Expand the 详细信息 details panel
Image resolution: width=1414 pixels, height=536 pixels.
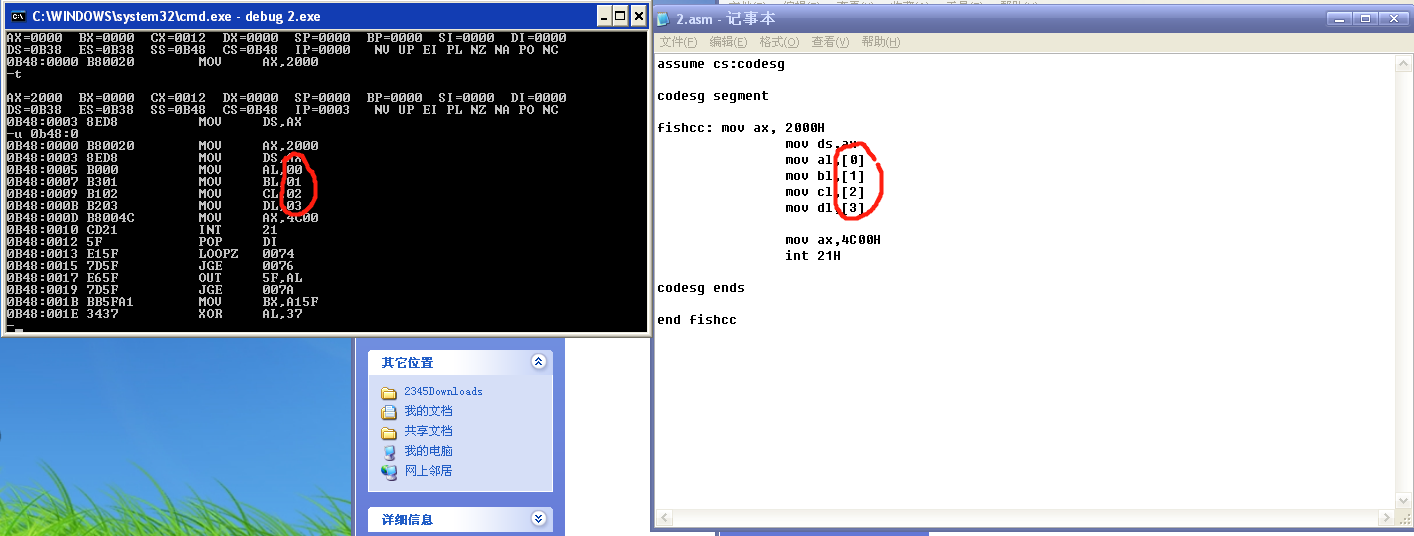(539, 519)
